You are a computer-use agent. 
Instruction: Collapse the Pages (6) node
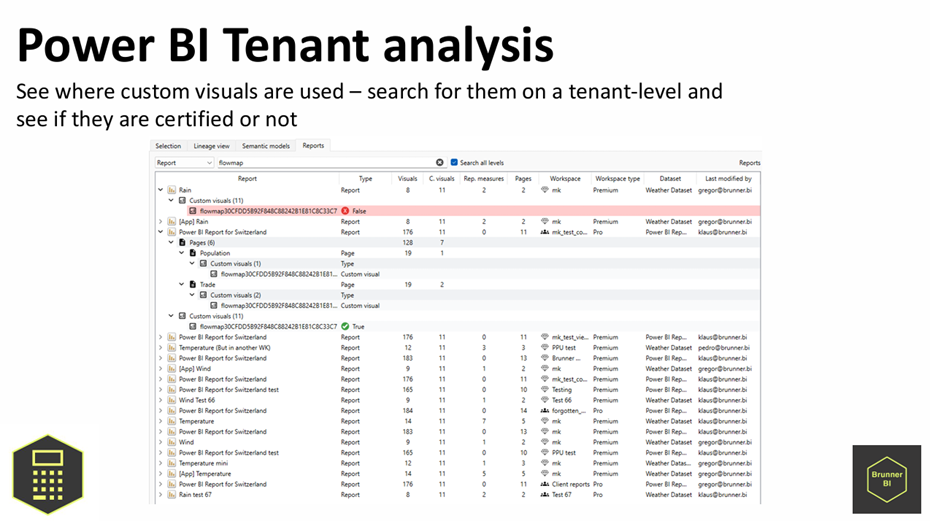click(171, 243)
